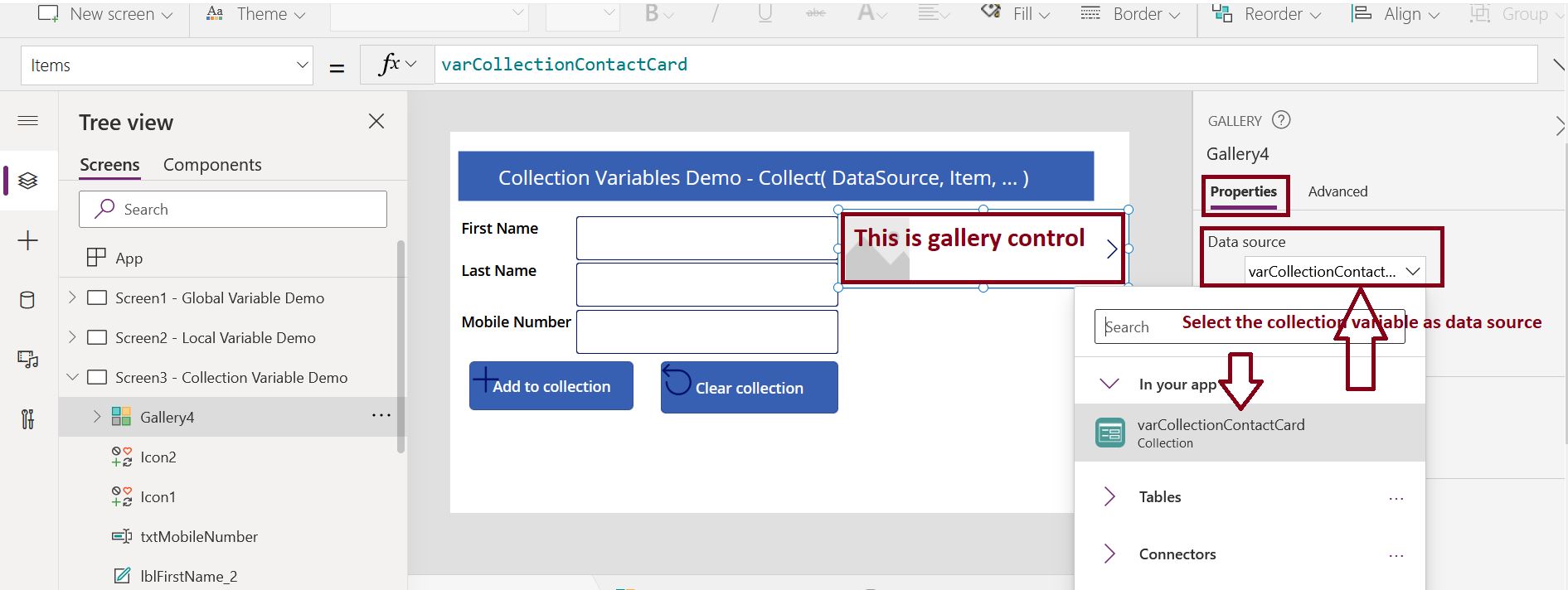Viewport: 1568px width, 590px height.
Task: Open Gallery4 more options ellipsis
Action: pos(381,415)
